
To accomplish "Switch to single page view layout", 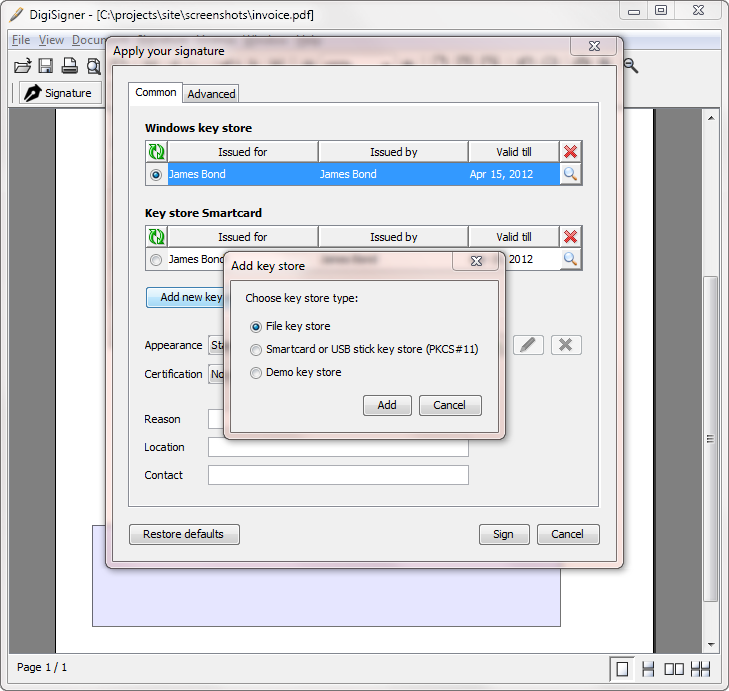I will (622, 670).
